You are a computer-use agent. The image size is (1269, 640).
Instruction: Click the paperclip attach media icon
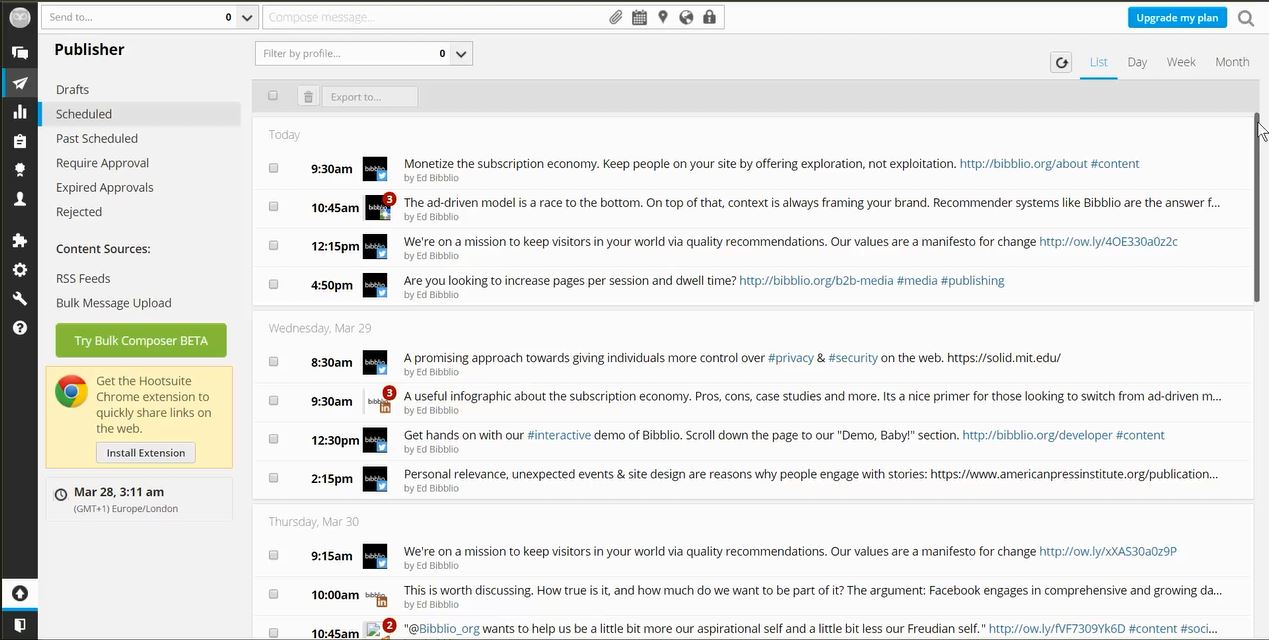tap(616, 17)
